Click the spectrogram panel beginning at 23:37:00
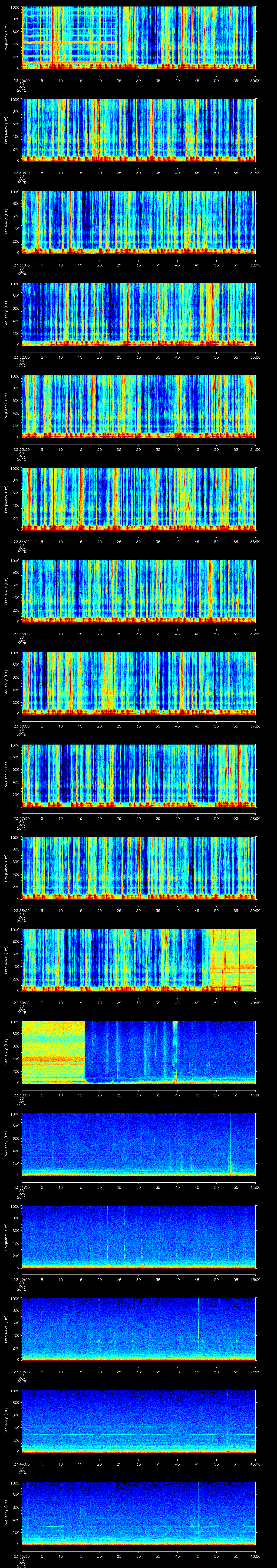This screenshot has width=277, height=1568. [139, 775]
